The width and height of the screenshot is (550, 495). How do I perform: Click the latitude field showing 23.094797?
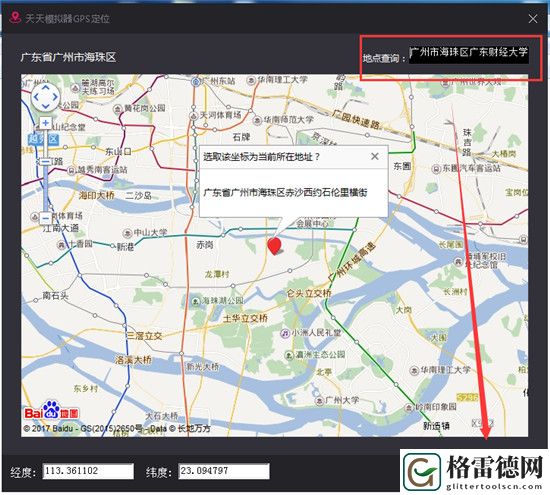(x=224, y=471)
